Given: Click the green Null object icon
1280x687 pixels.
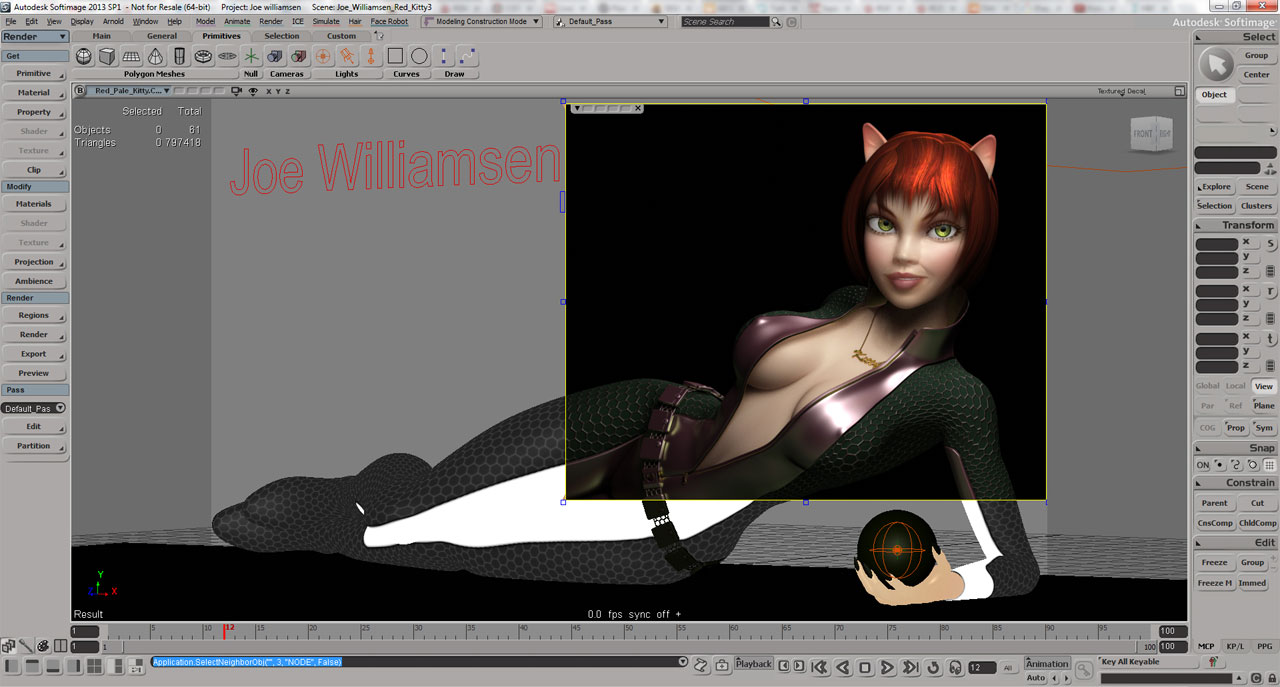Looking at the screenshot, I should pyautogui.click(x=251, y=57).
